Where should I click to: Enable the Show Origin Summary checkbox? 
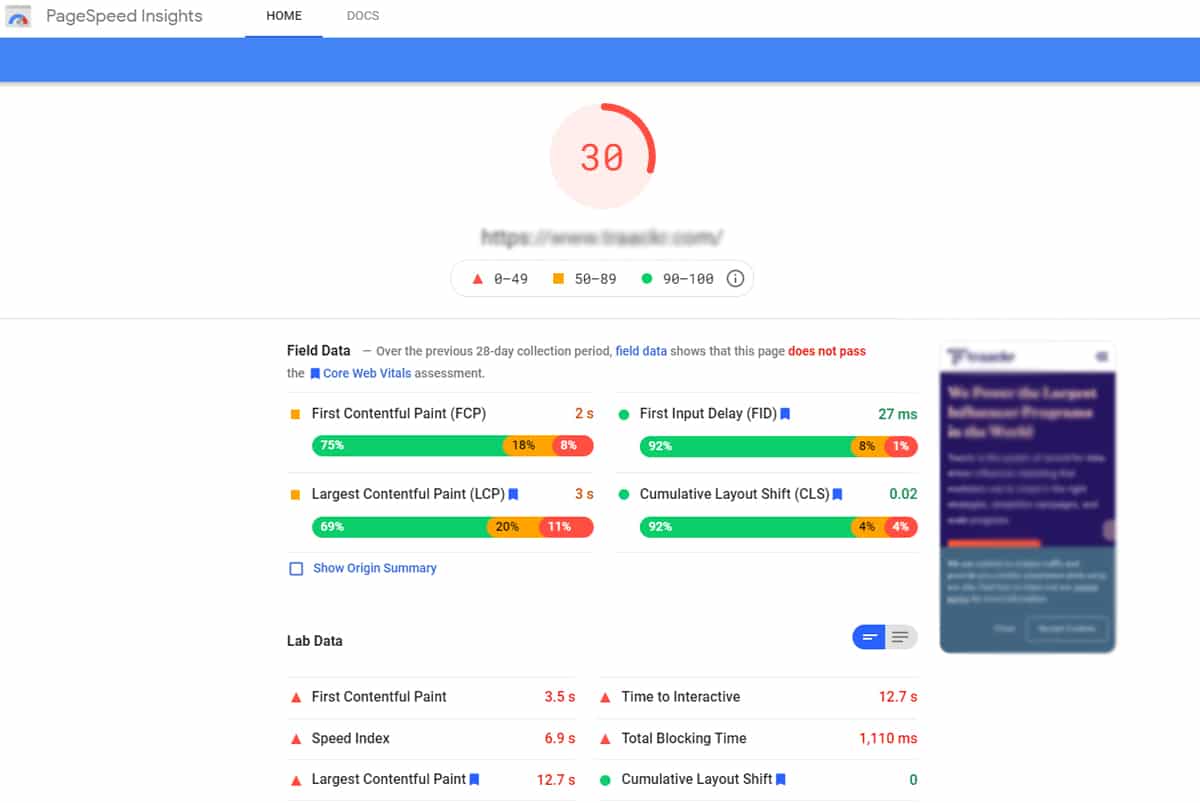coord(296,568)
